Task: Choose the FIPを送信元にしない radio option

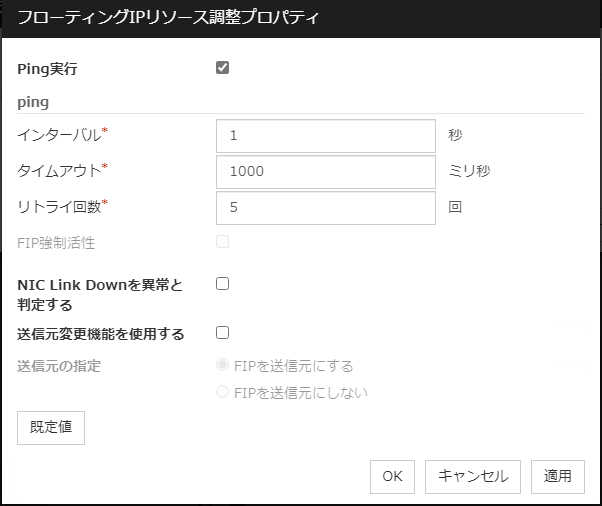Action: [223, 392]
